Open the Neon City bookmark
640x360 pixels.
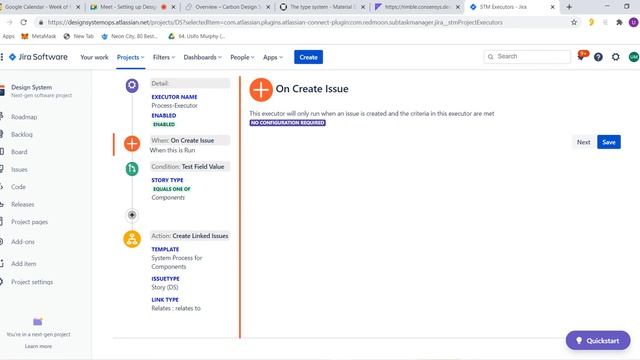pyautogui.click(x=130, y=36)
